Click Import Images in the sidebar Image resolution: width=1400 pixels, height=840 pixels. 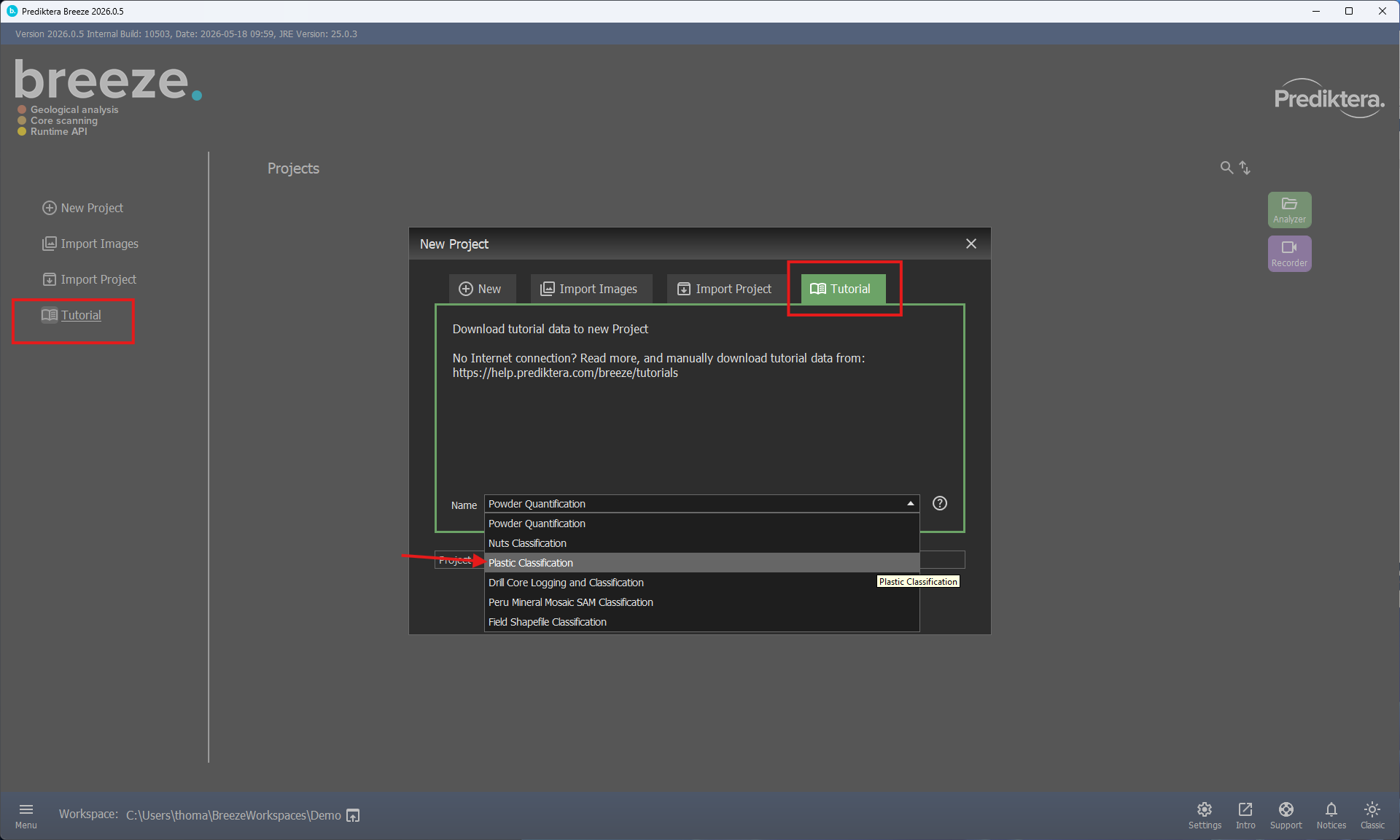click(x=90, y=244)
